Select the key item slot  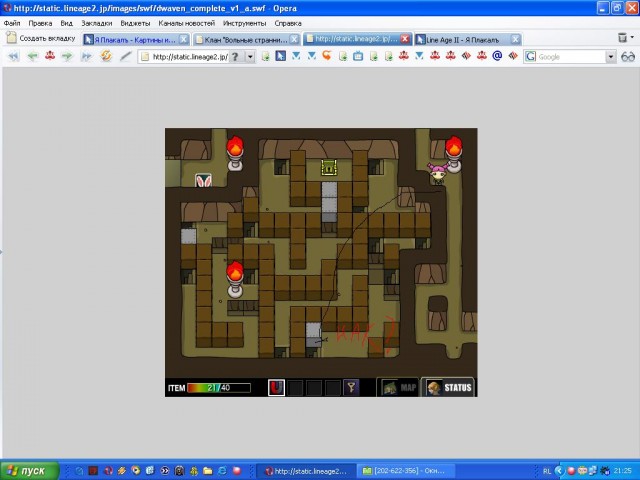pyautogui.click(x=351, y=387)
